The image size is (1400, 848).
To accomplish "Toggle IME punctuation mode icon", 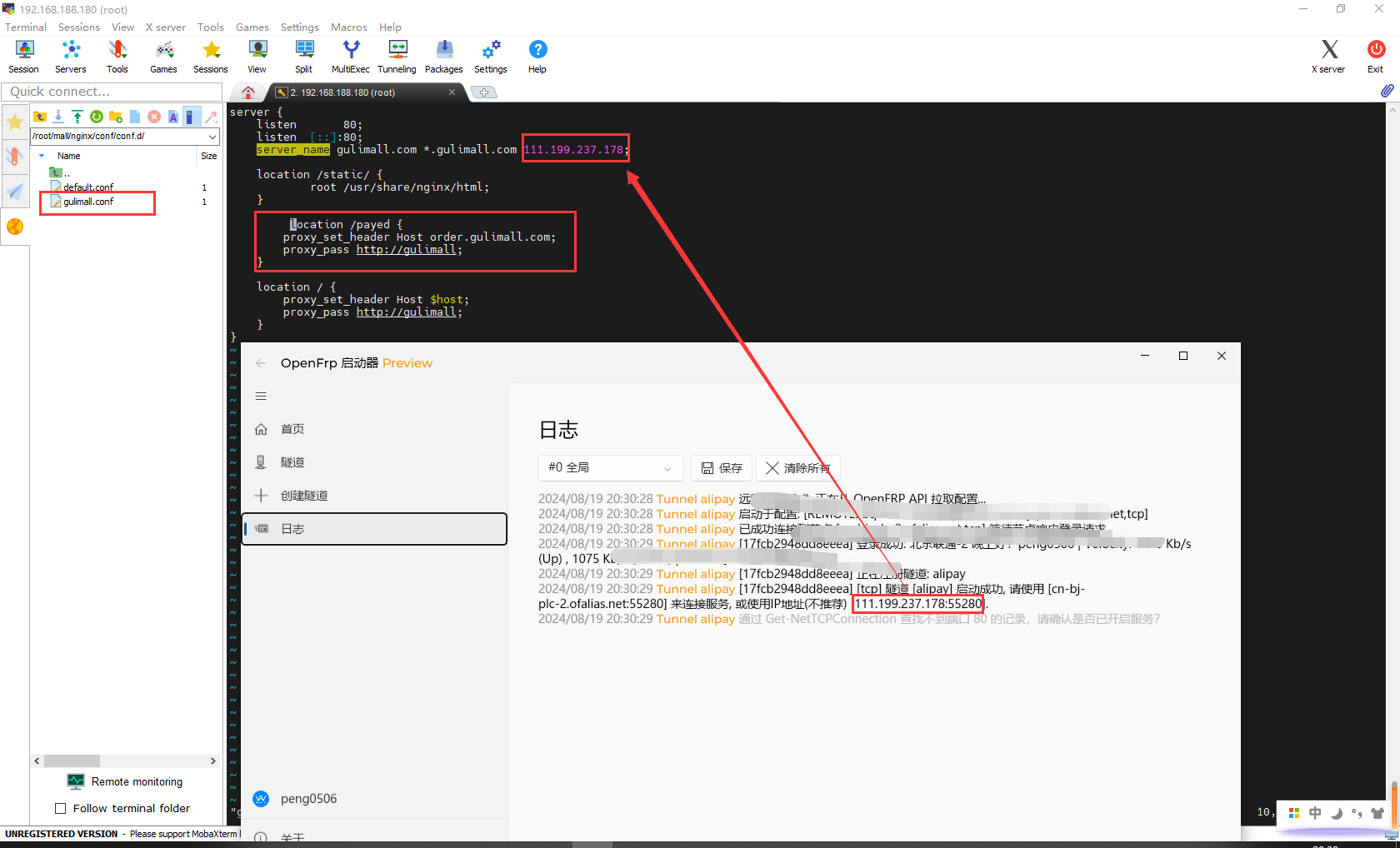I will coord(1357,813).
